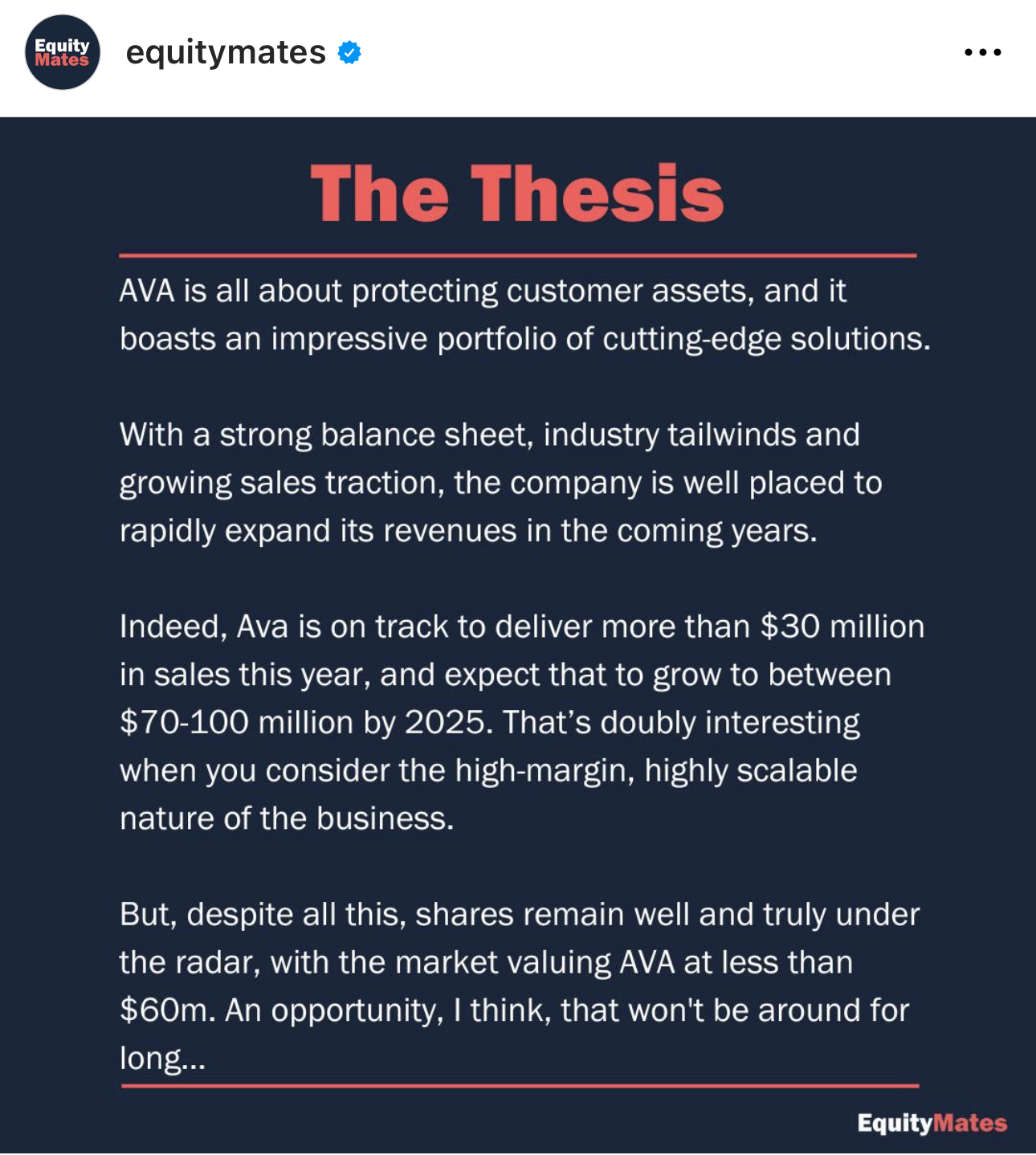The image size is (1036, 1155).
Task: Click the EquityMates watermark logo on the post
Action: [x=932, y=1122]
